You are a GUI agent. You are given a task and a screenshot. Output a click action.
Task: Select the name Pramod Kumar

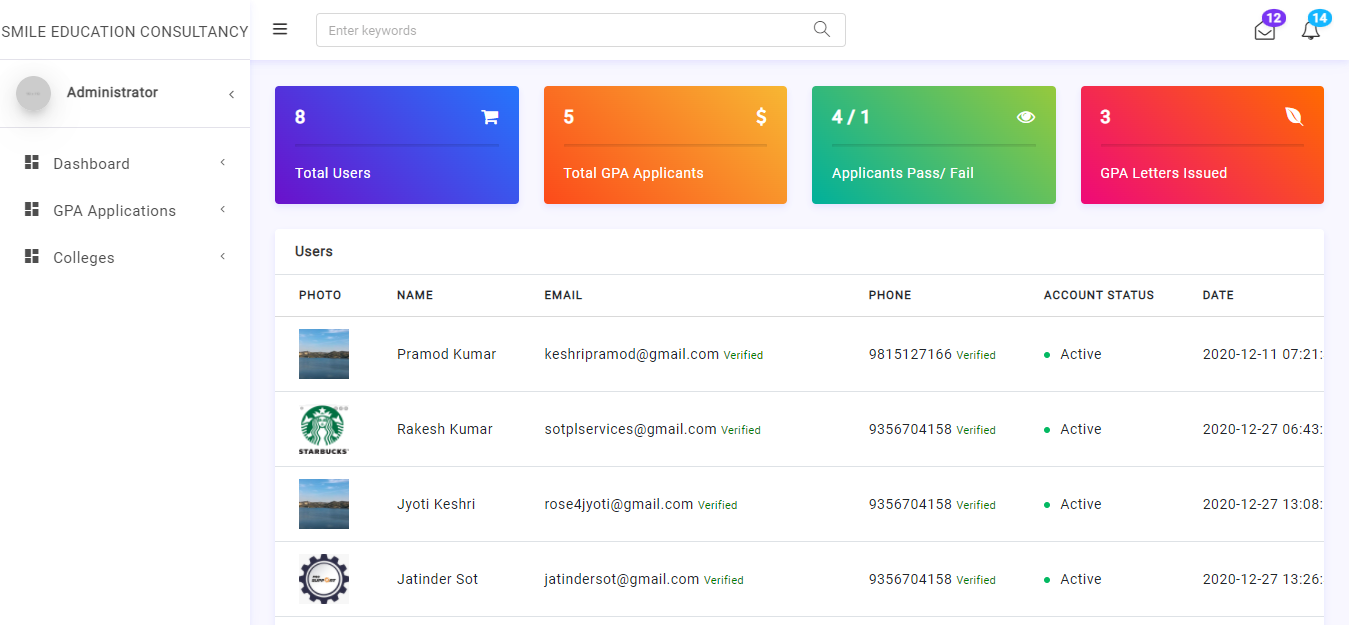pos(446,354)
